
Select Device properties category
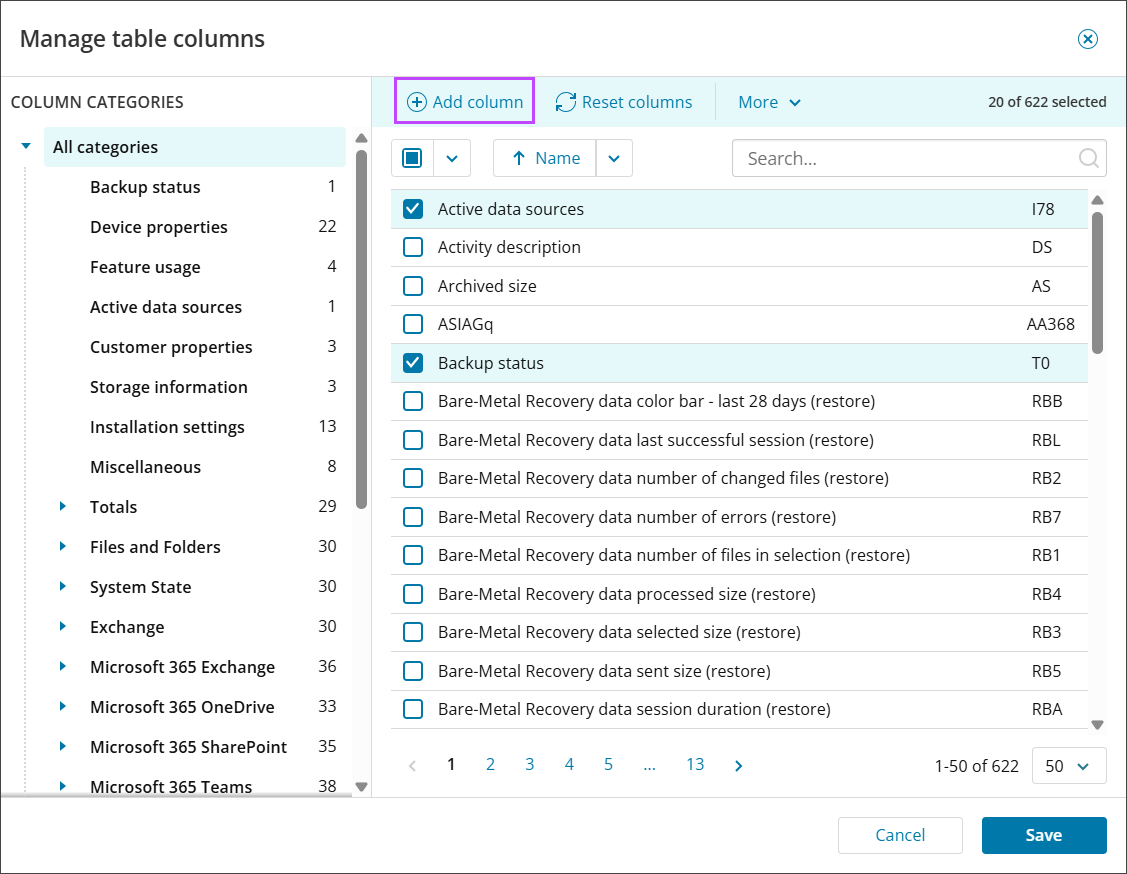(x=159, y=227)
